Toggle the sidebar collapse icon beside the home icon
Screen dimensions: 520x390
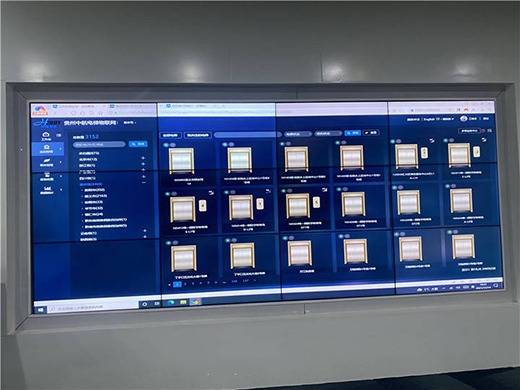point(59,135)
